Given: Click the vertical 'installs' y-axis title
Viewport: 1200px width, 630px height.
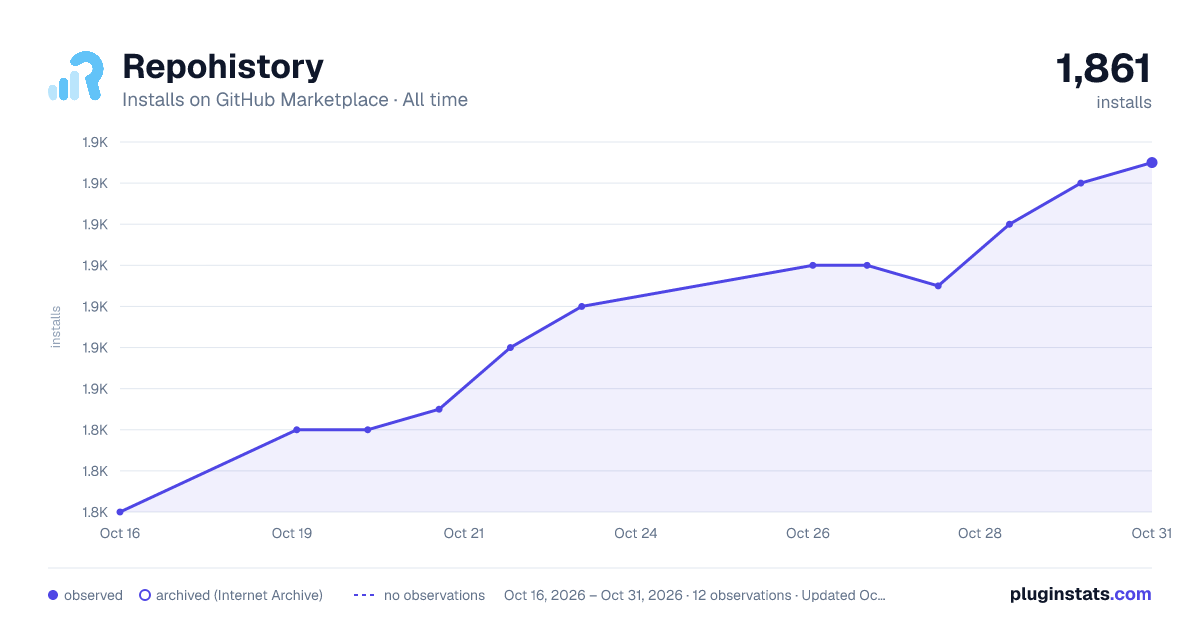Looking at the screenshot, I should (x=56, y=327).
